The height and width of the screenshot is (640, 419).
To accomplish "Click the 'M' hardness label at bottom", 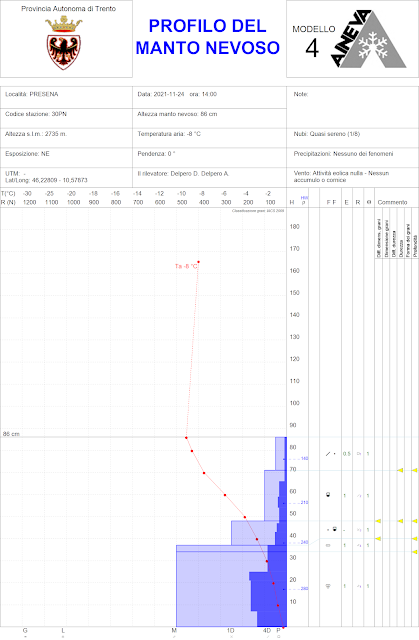I will click(x=174, y=631).
